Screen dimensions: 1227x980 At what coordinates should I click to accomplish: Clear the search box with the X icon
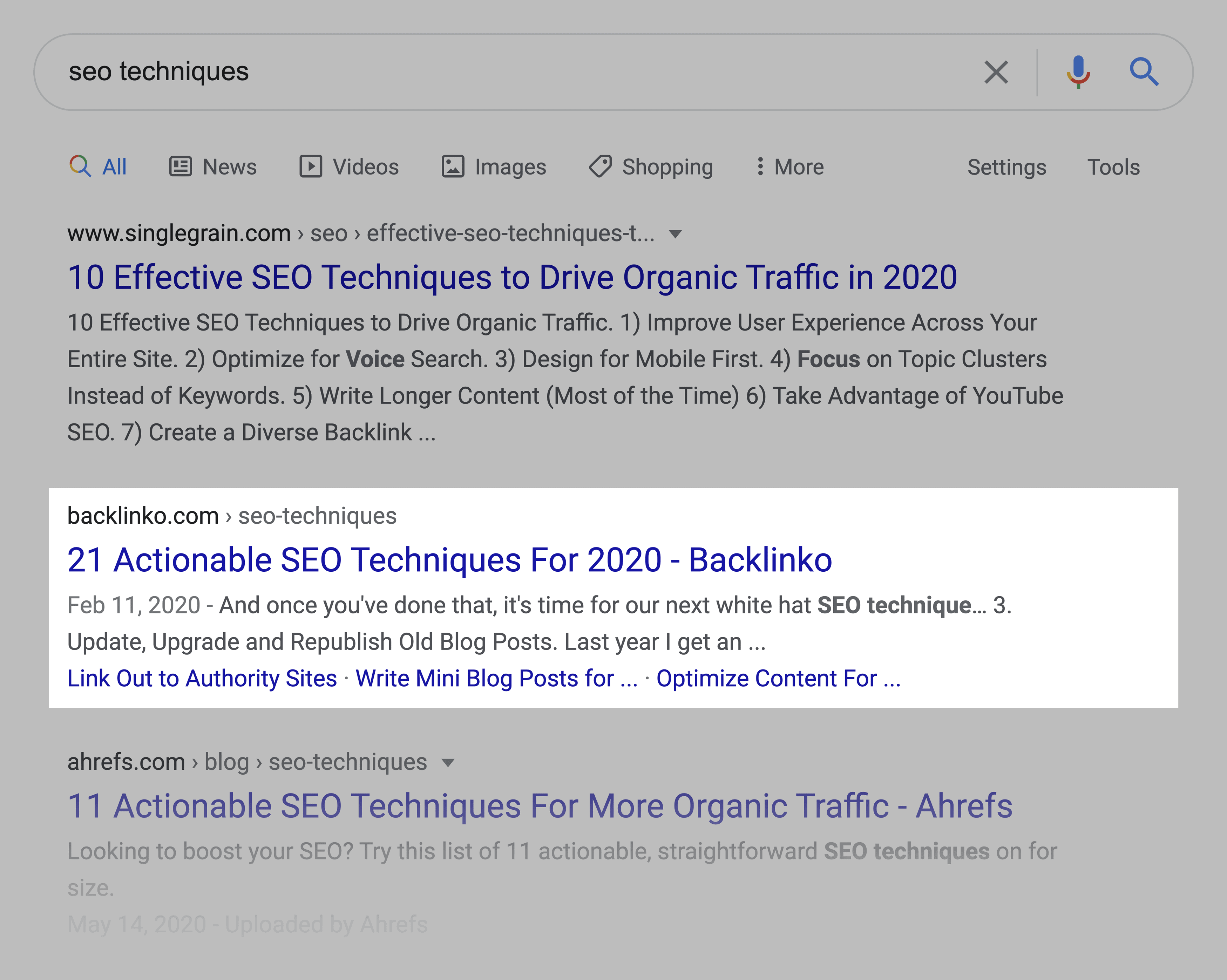[996, 72]
